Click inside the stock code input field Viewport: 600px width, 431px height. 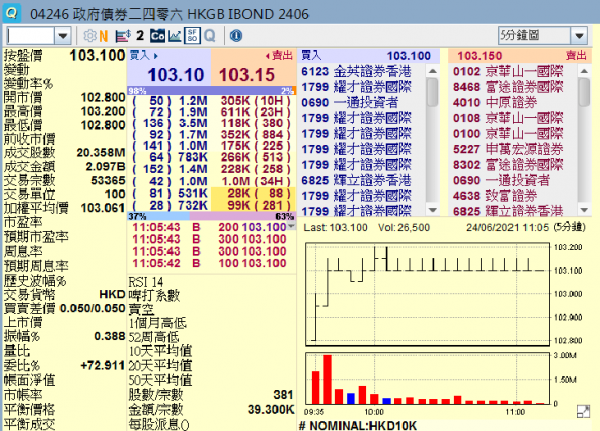(27, 35)
